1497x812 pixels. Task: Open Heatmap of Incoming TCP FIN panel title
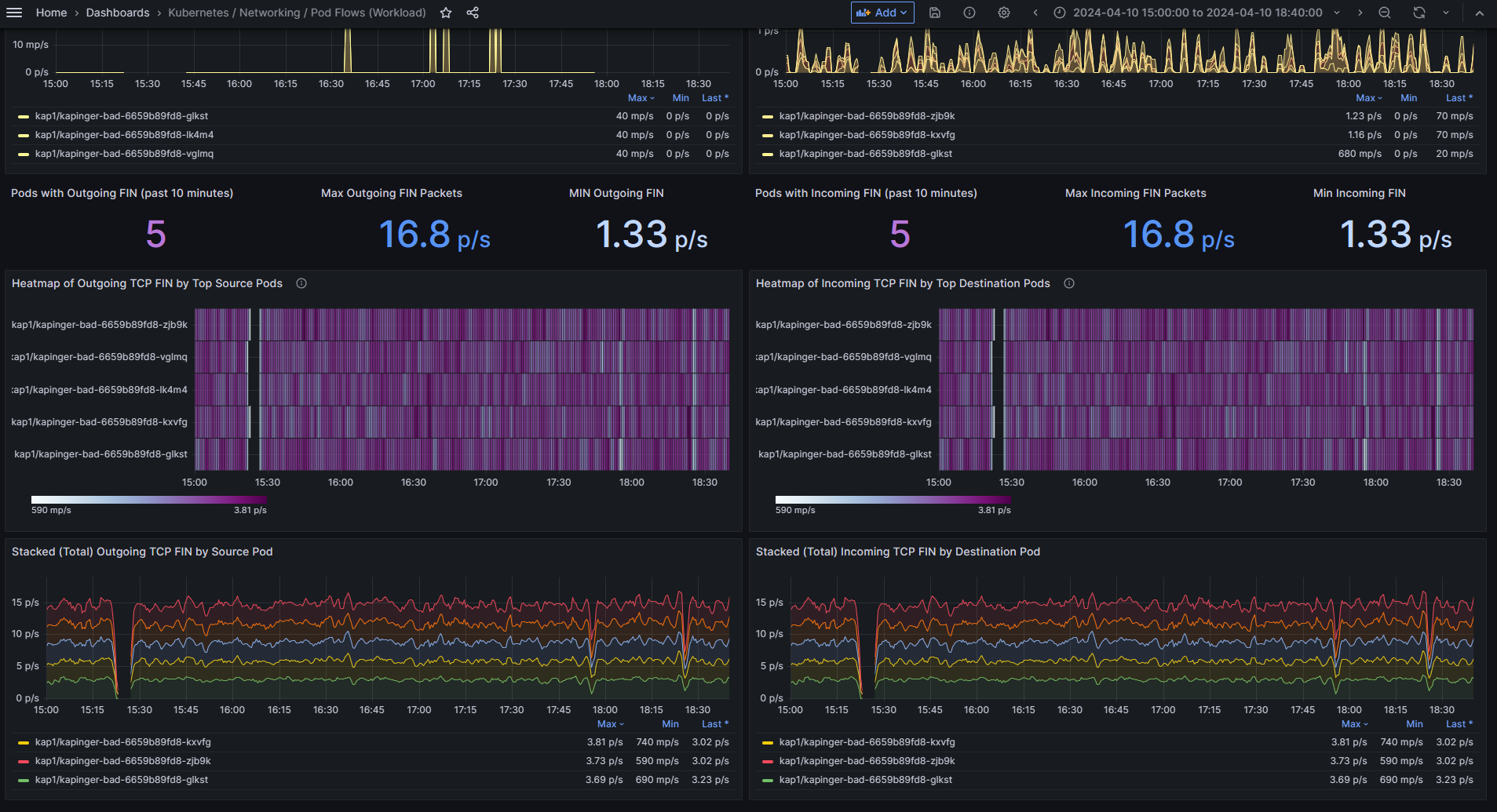click(903, 283)
